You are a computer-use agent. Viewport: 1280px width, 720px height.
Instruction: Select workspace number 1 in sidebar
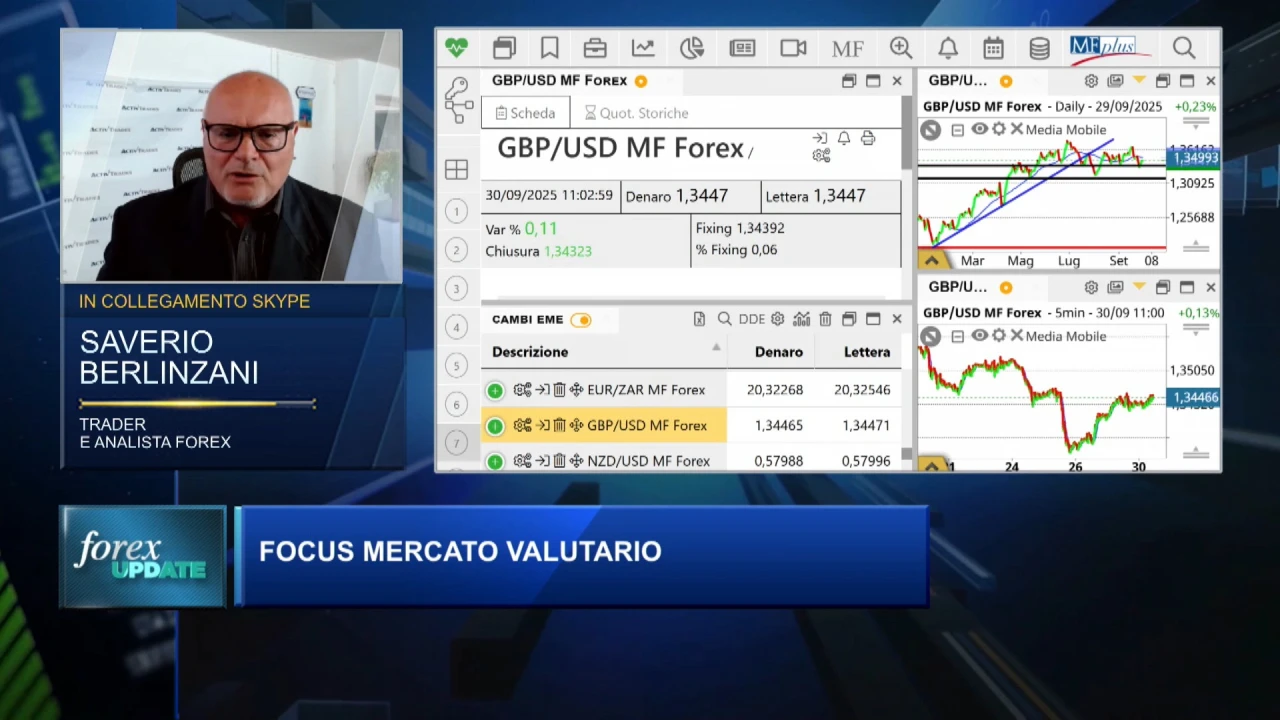456,211
